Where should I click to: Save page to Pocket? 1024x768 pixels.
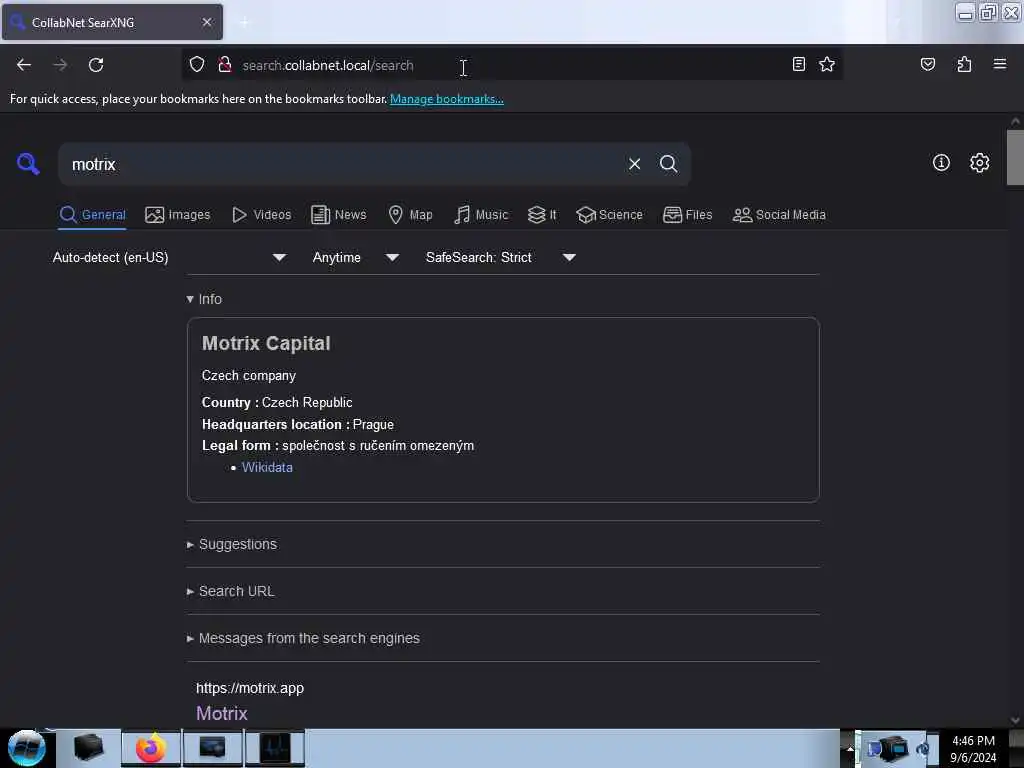927,64
